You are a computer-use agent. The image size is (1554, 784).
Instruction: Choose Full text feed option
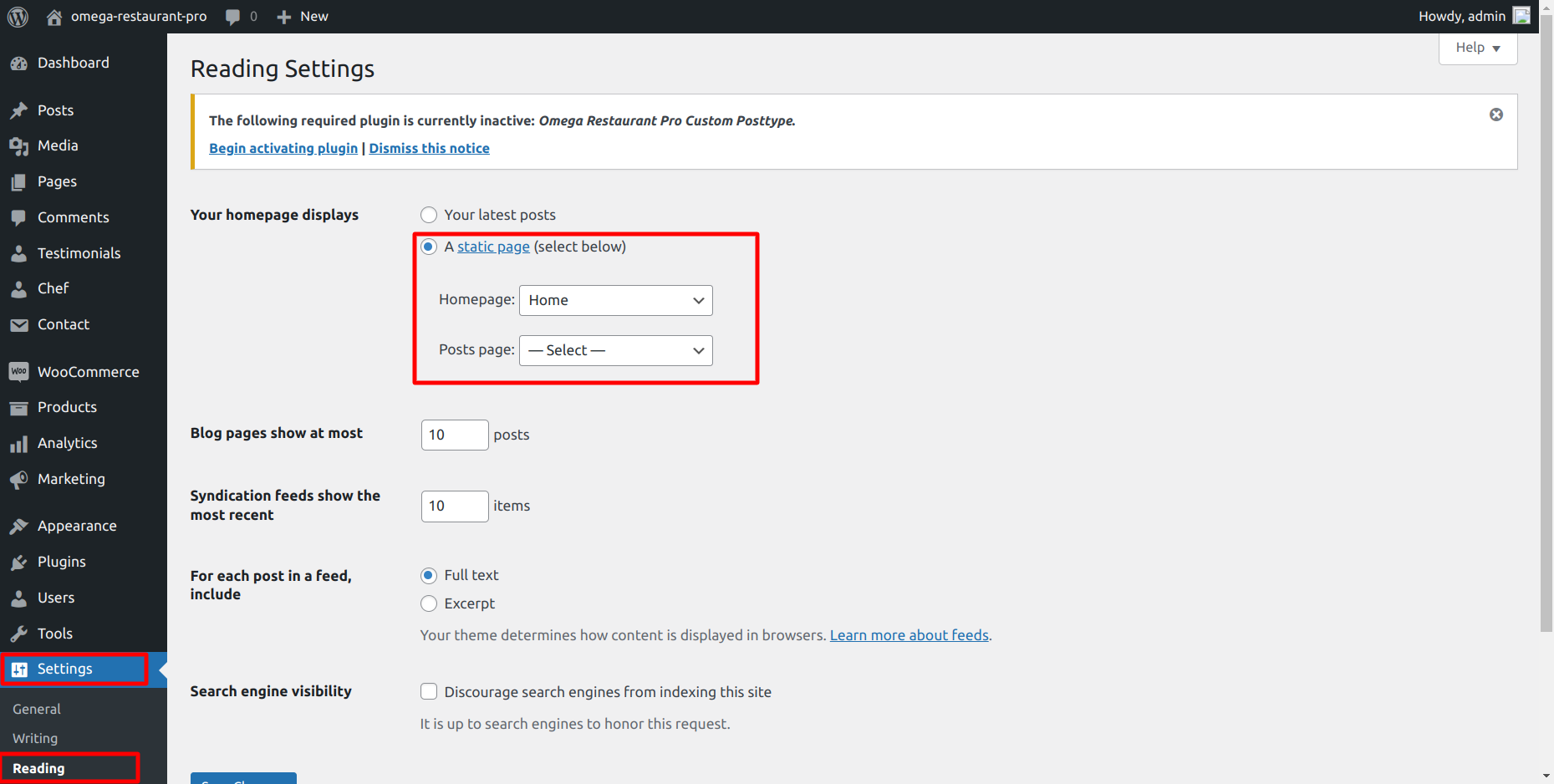(x=429, y=575)
